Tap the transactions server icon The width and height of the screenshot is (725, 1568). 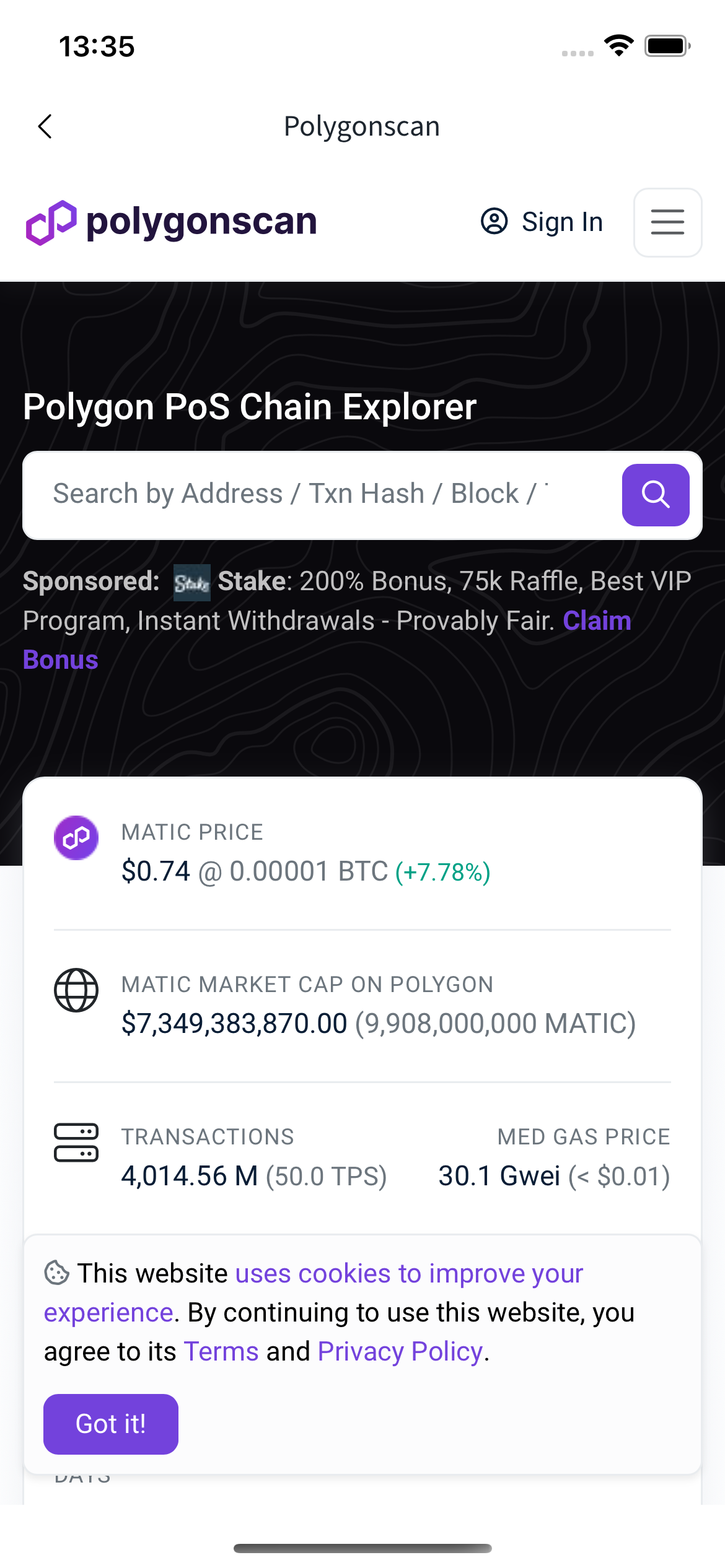pos(76,1143)
